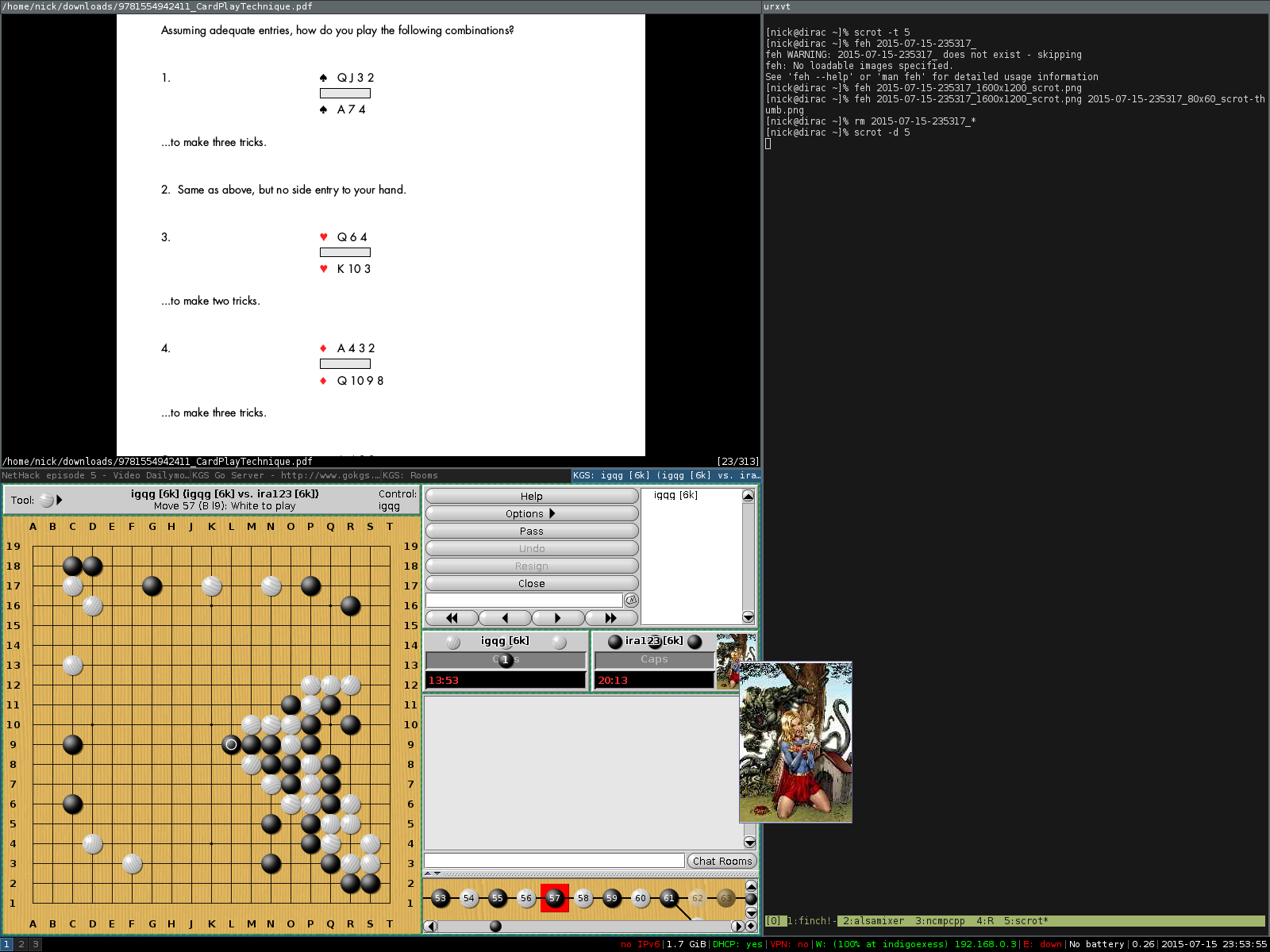This screenshot has height=952, width=1270.
Task: Select move 54 in the game tree
Action: (x=469, y=898)
